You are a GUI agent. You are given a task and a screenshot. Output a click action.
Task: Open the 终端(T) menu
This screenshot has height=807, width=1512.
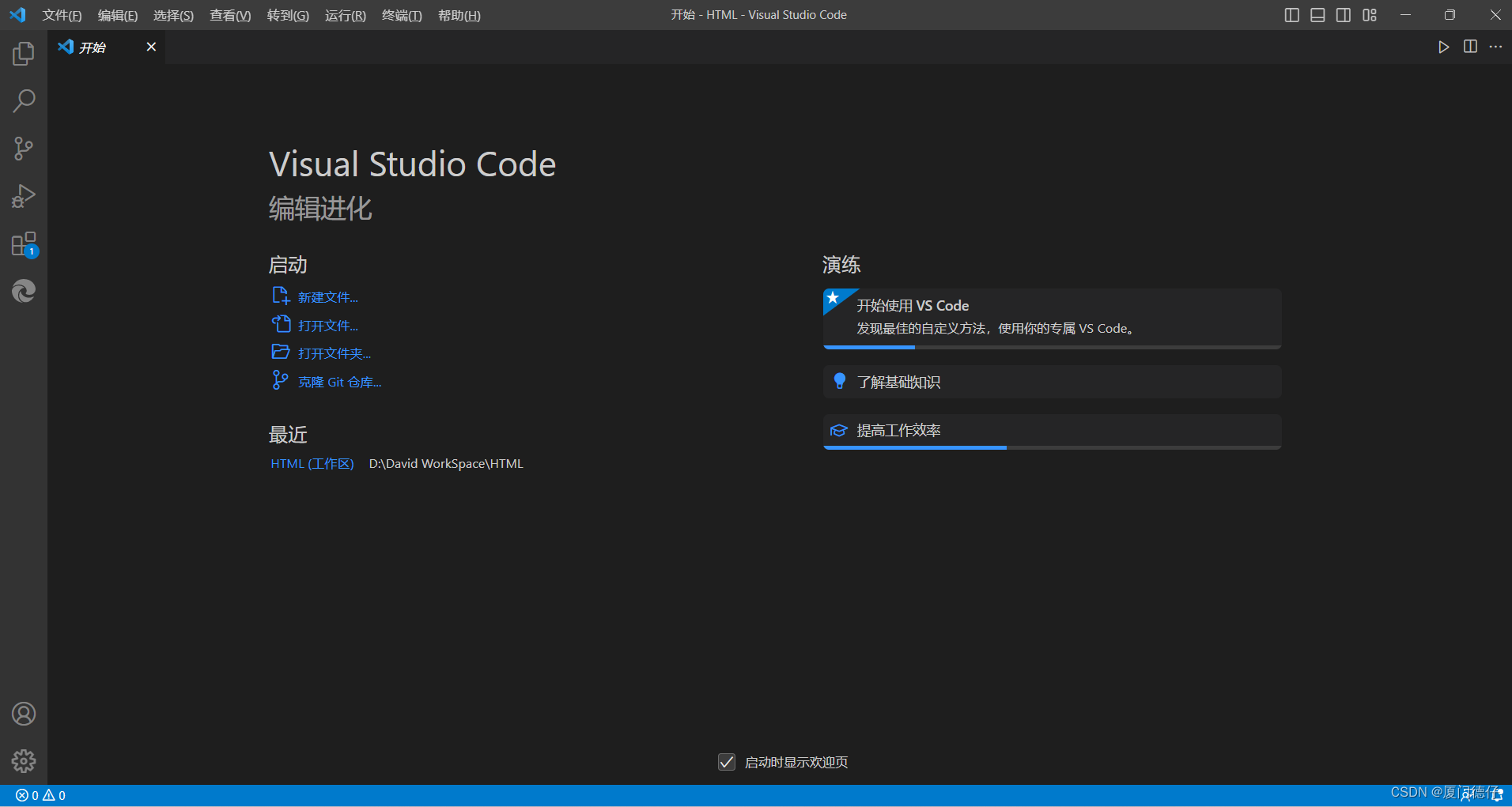click(402, 15)
